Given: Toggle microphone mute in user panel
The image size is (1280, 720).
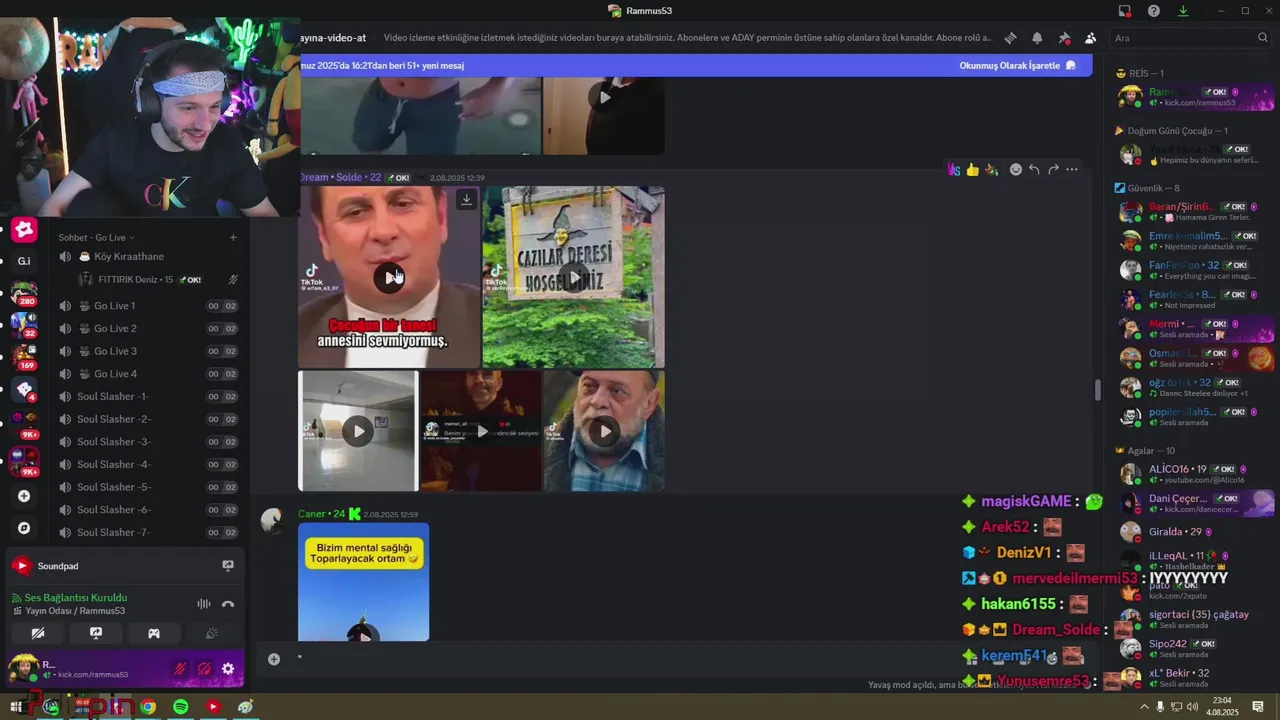Looking at the screenshot, I should 181,669.
